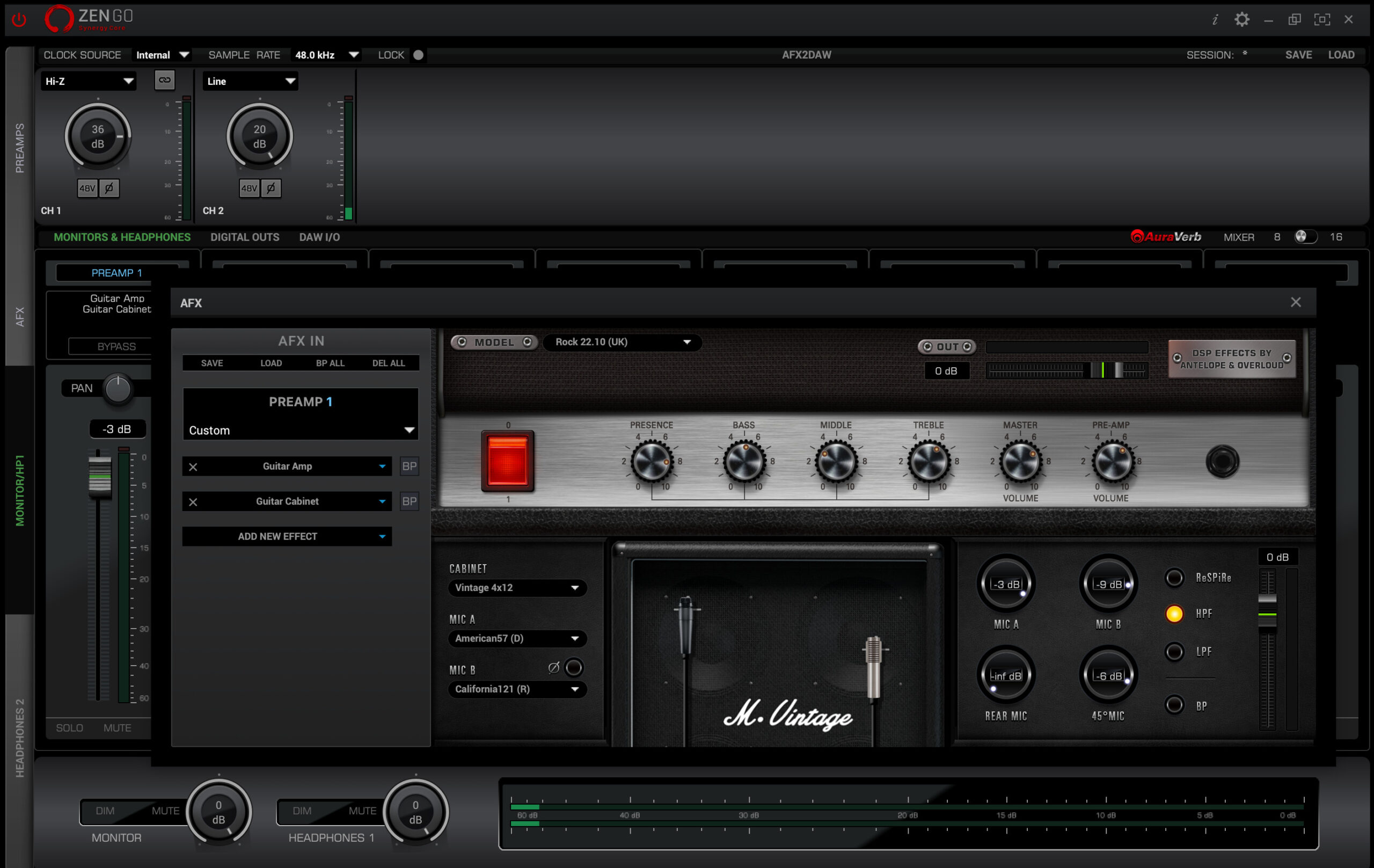Close the AFX panel
This screenshot has height=868, width=1374.
tap(1296, 302)
